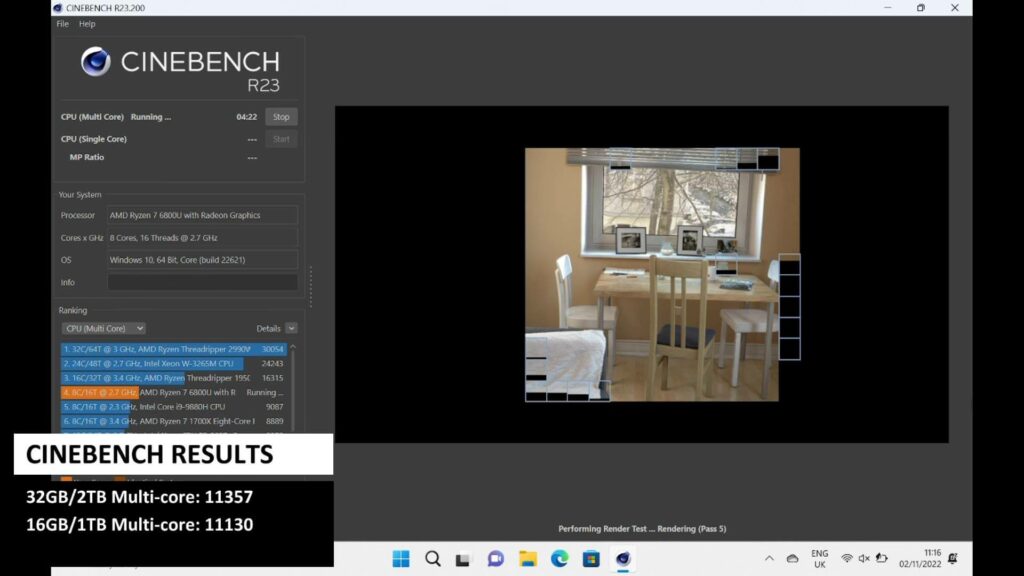Select the Processor field text
This screenshot has height=576, width=1024.
pyautogui.click(x=202, y=216)
